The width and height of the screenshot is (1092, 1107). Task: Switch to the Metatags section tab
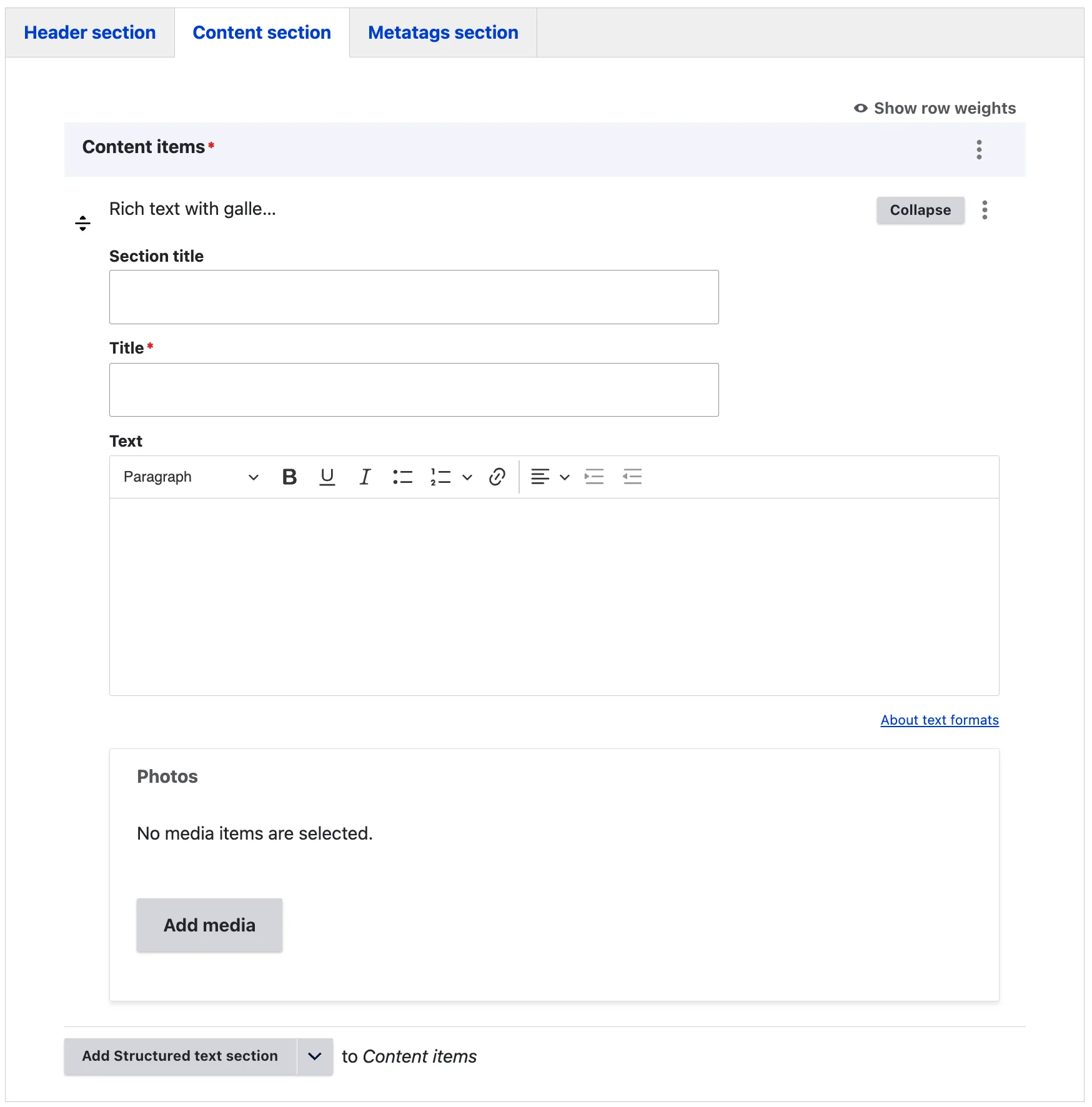[443, 32]
